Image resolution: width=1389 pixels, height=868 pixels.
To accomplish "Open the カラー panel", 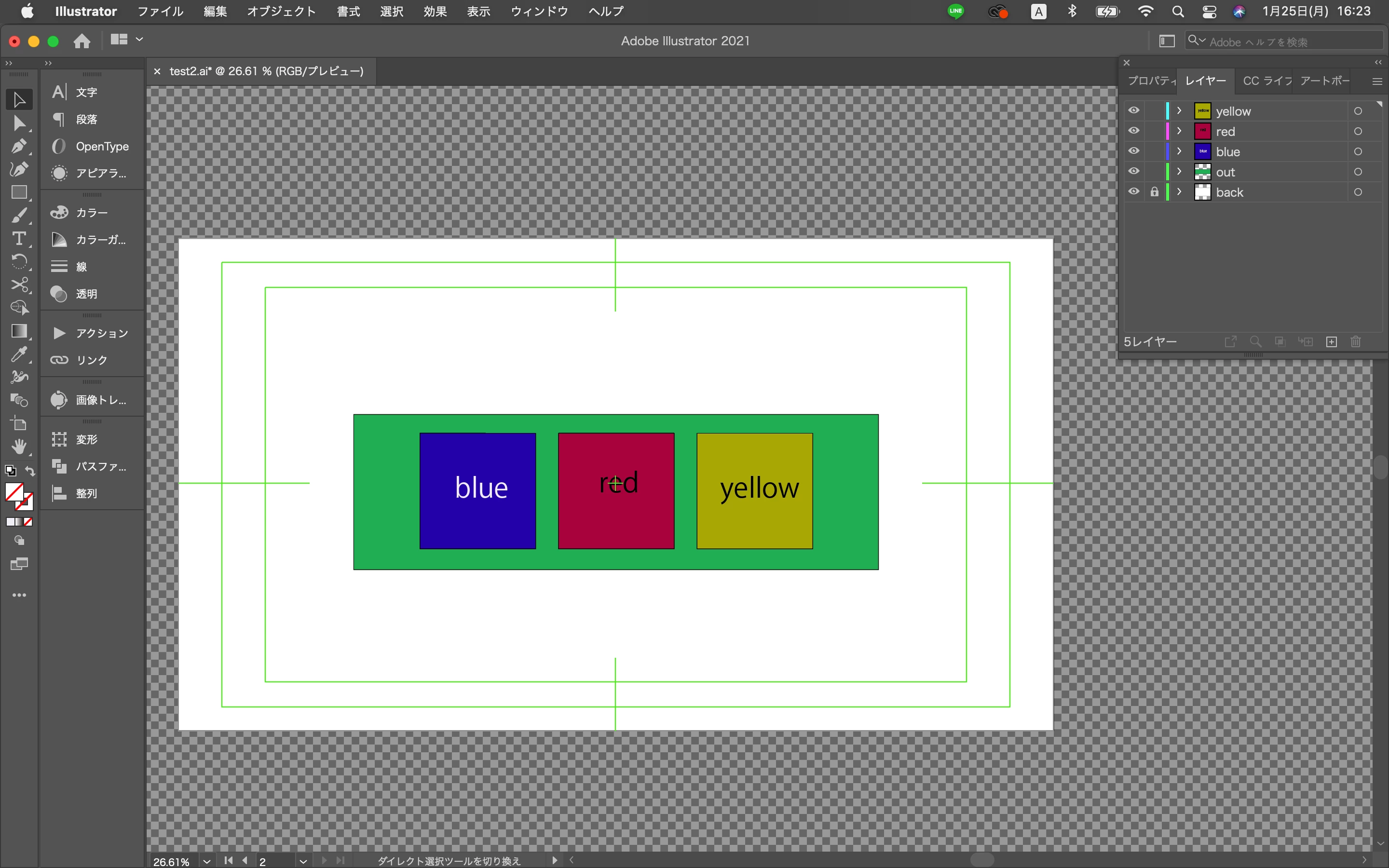I will pyautogui.click(x=91, y=213).
